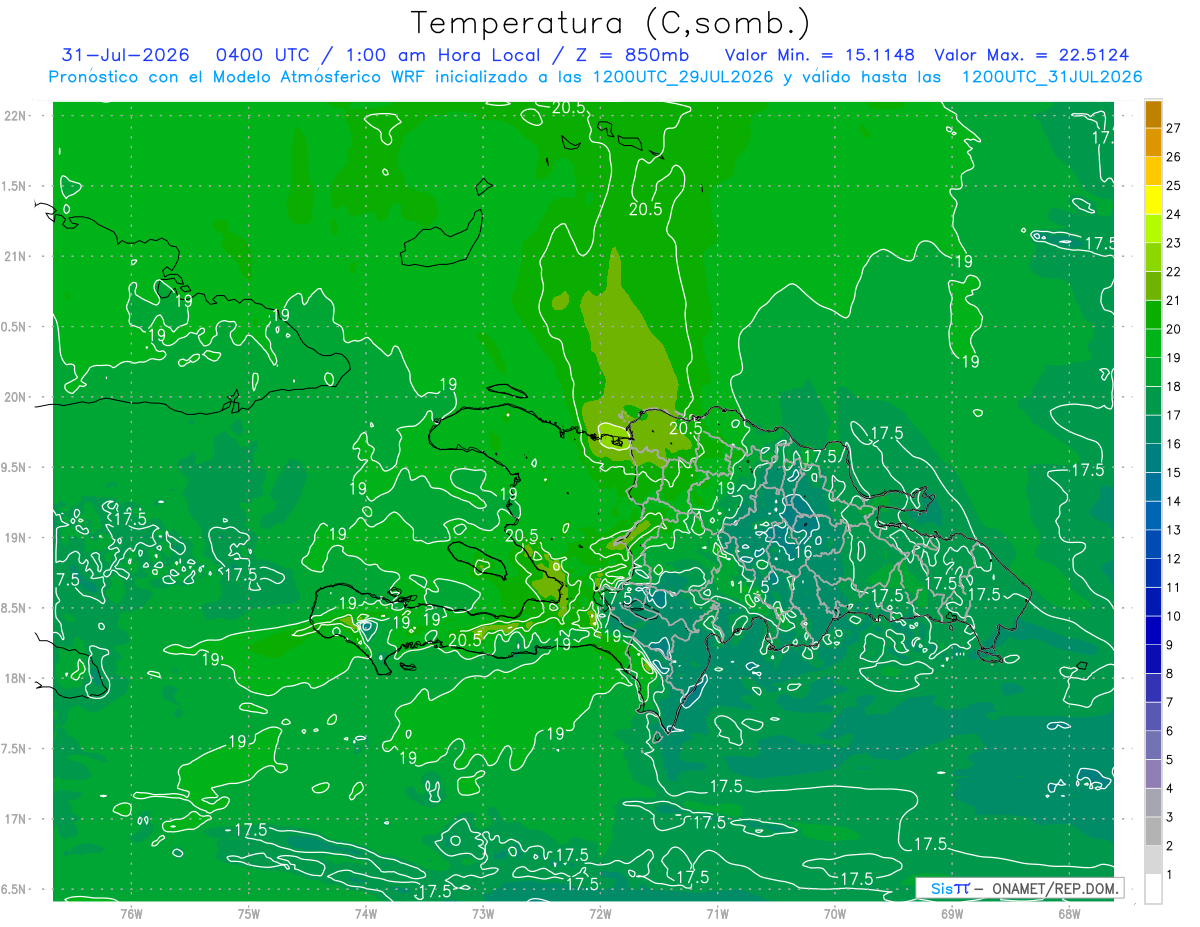Click the '71W' longitude axis label
This screenshot has height=927, width=1200.
pyautogui.click(x=717, y=913)
